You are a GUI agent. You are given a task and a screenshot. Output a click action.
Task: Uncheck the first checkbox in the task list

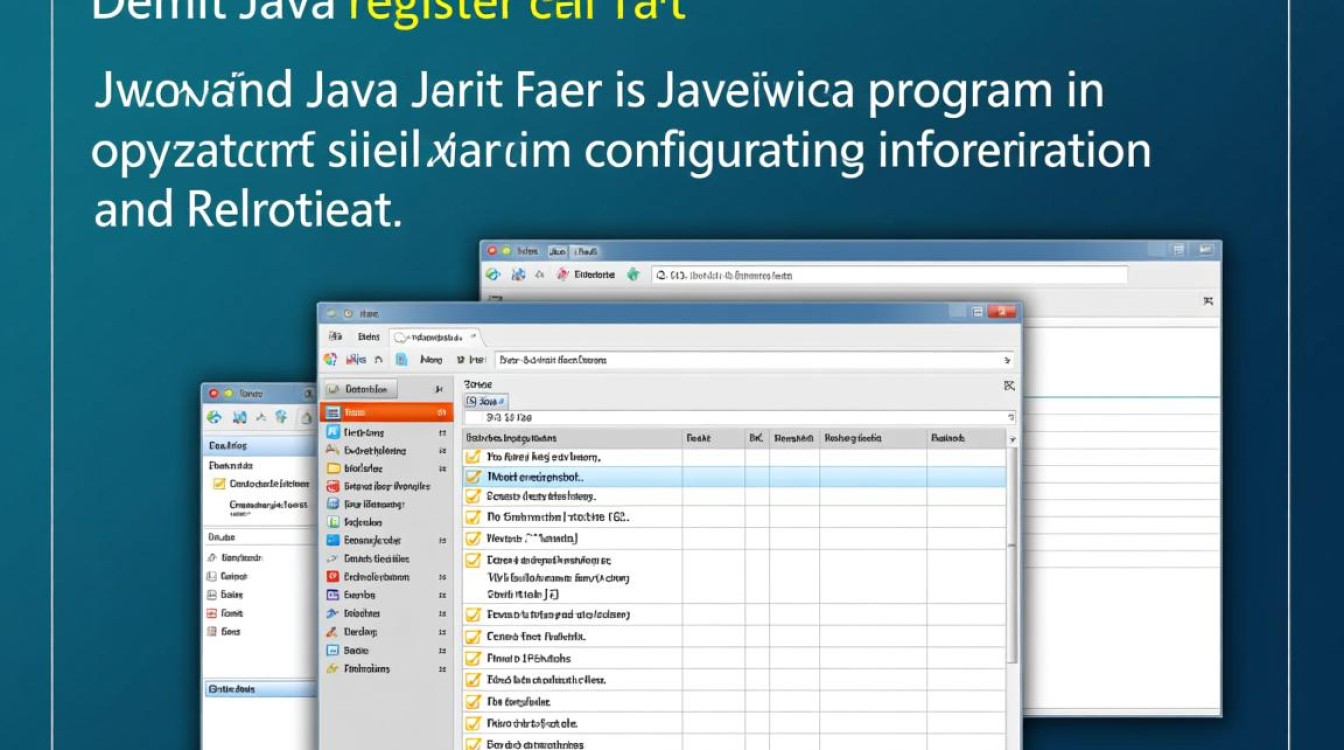(474, 457)
